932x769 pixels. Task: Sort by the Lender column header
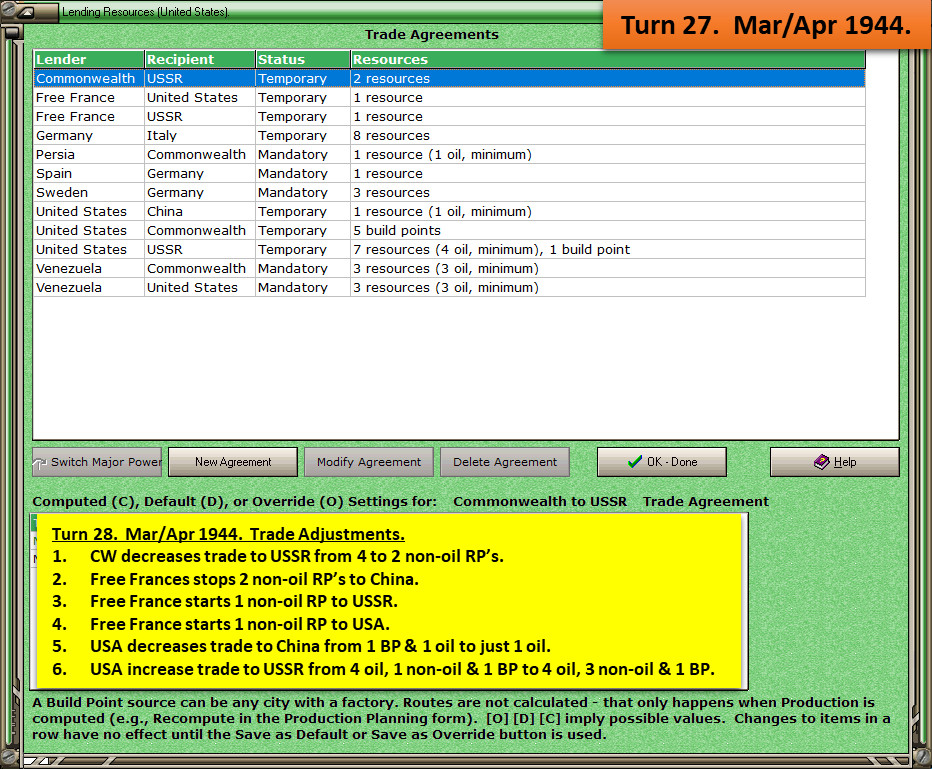tap(89, 59)
